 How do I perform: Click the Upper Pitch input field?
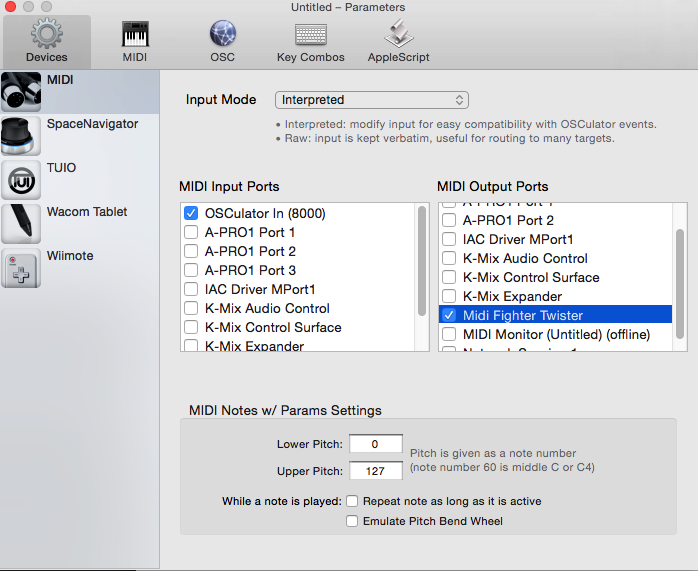click(373, 471)
